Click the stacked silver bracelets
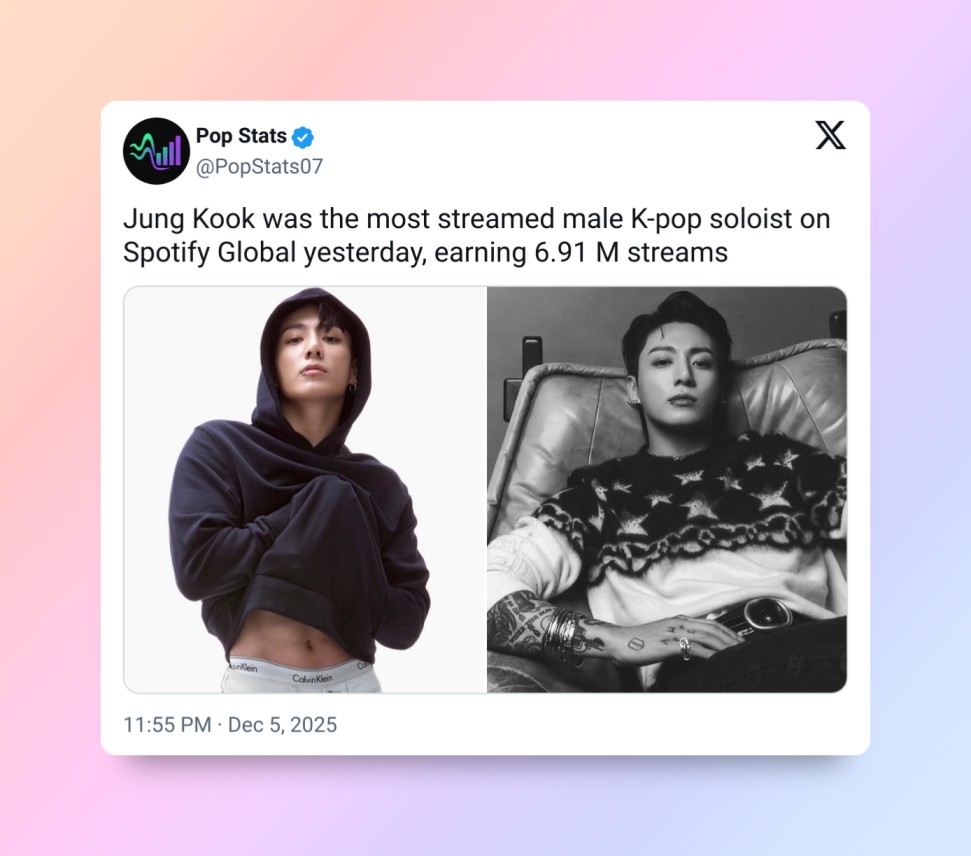Viewport: 971px width, 856px height. tap(562, 635)
